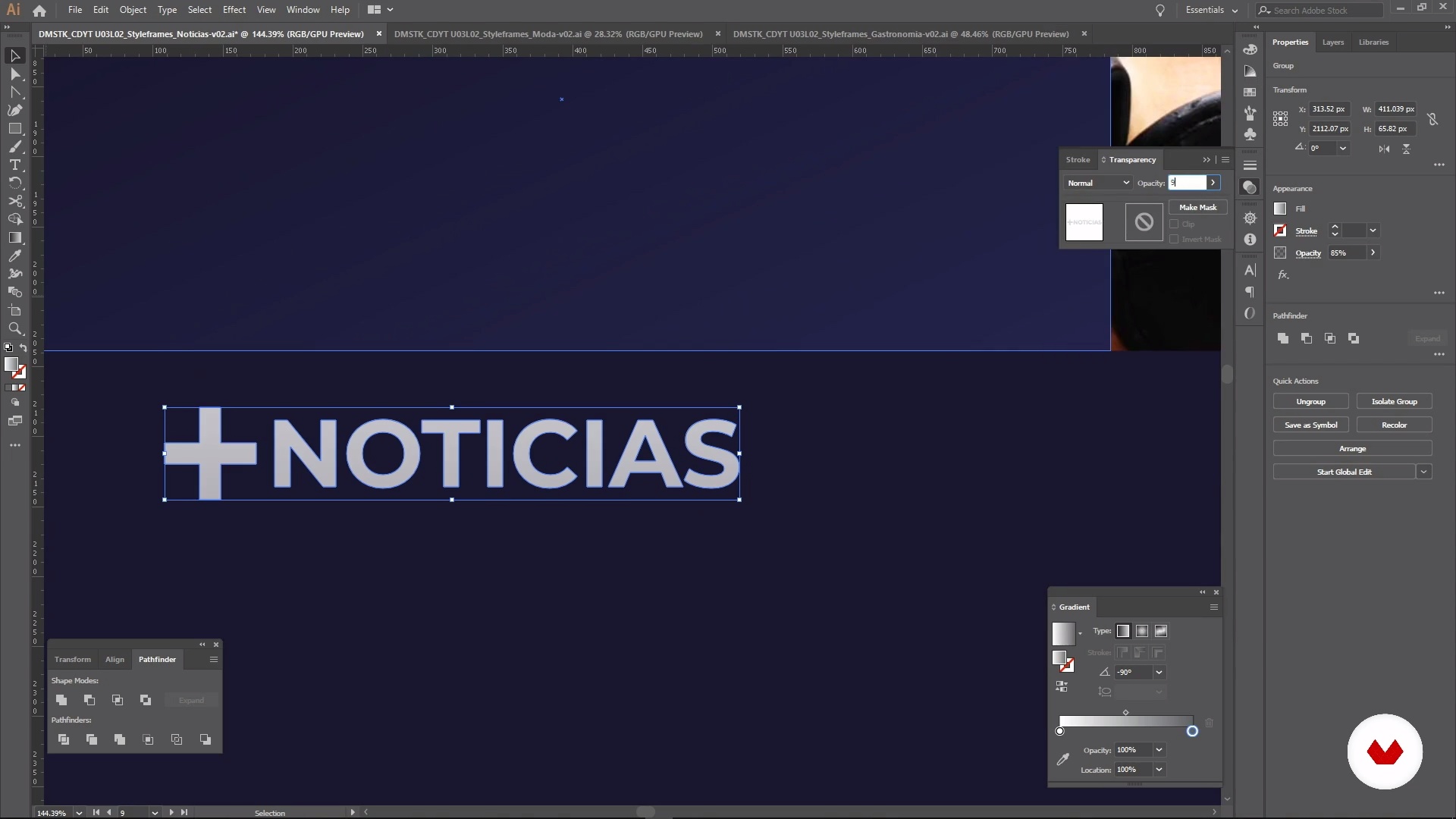Select the Type tool
The image size is (1456, 819).
point(14,165)
